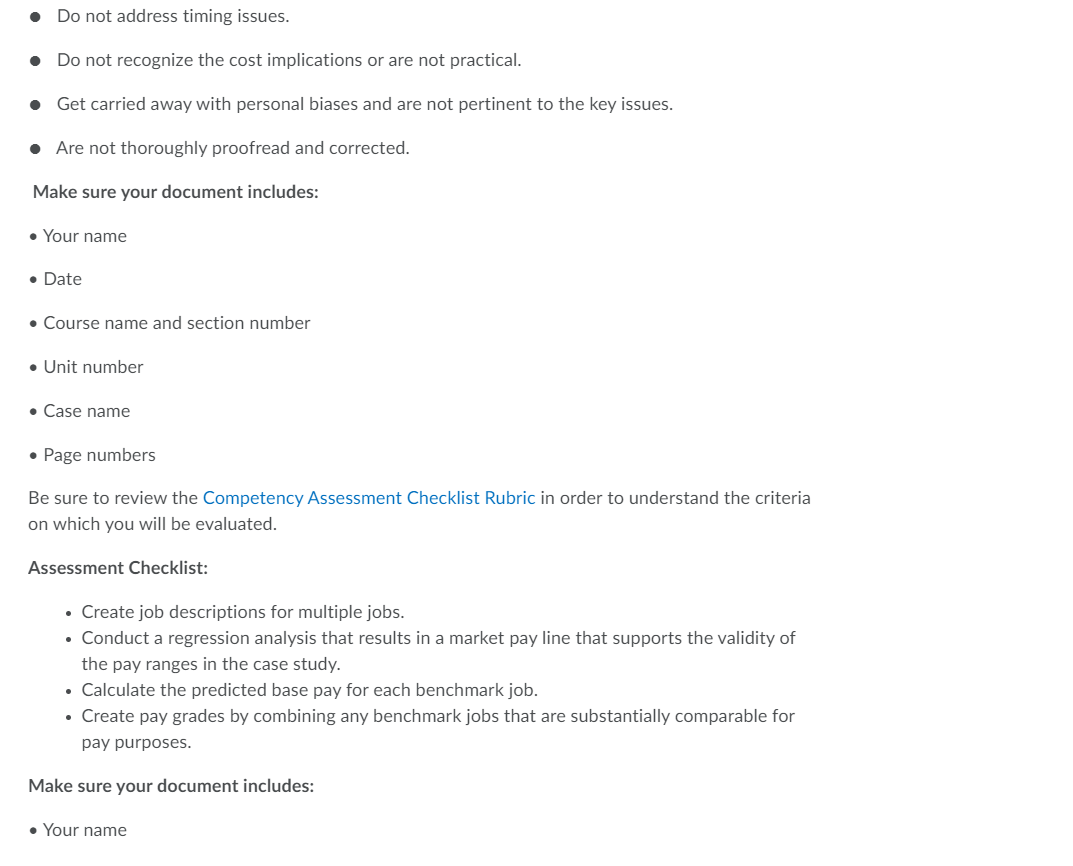The width and height of the screenshot is (1073, 866).
Task: Click the 'Are not thoroughly proofread' bullet
Action: pos(232,148)
